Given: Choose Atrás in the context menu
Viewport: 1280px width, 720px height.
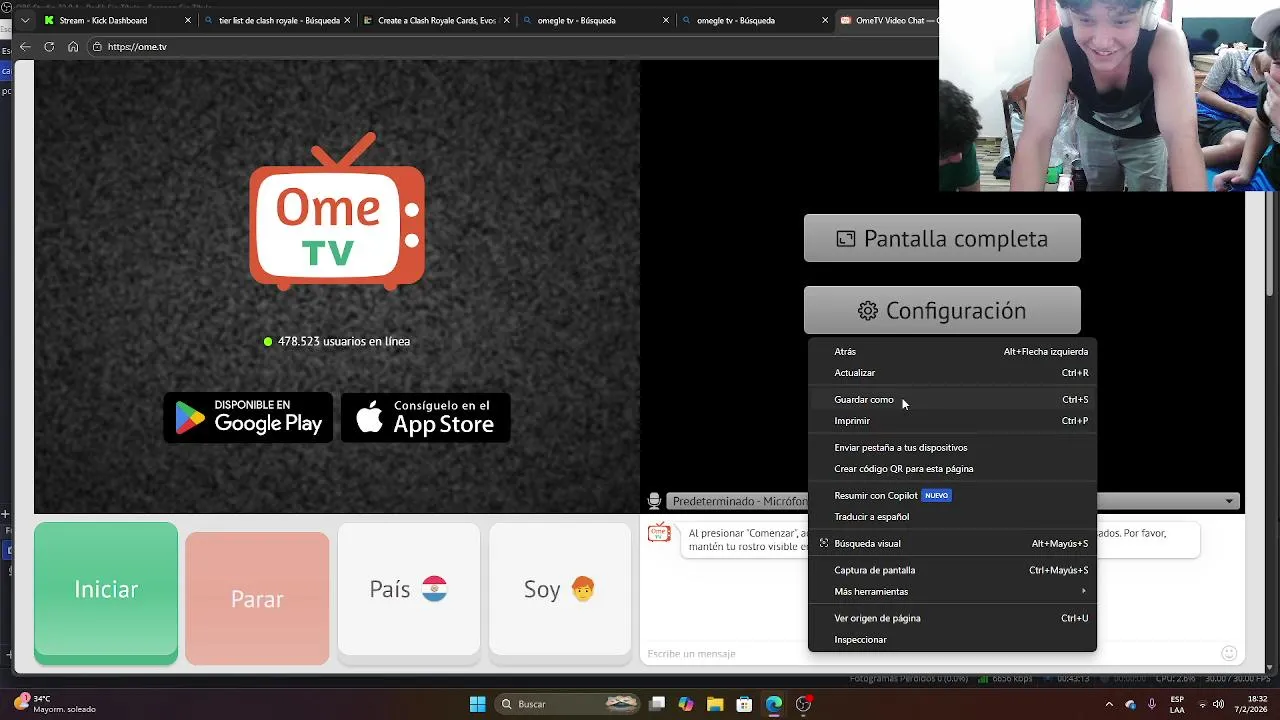Looking at the screenshot, I should (x=952, y=352).
